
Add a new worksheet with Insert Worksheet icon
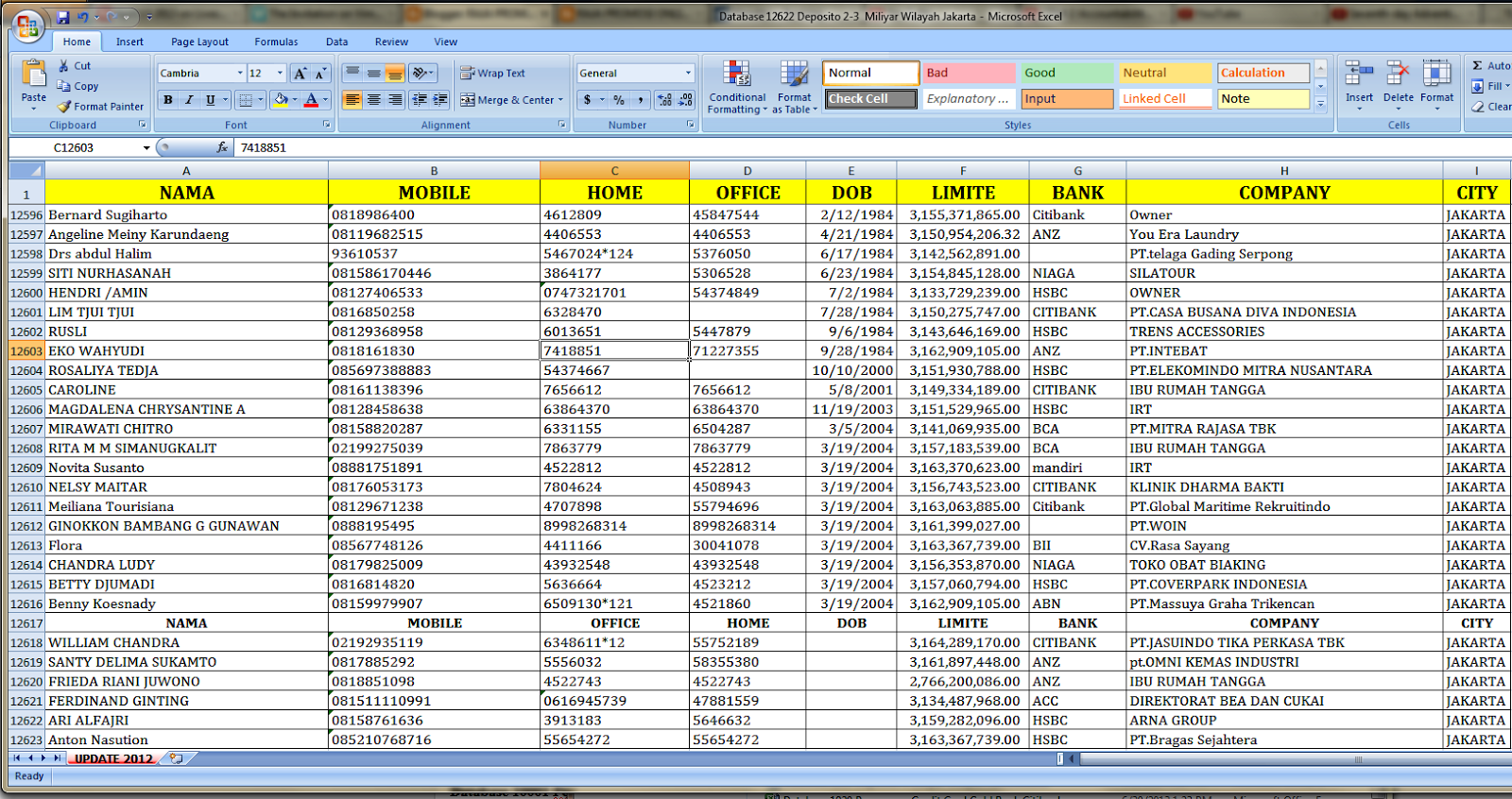(x=176, y=758)
